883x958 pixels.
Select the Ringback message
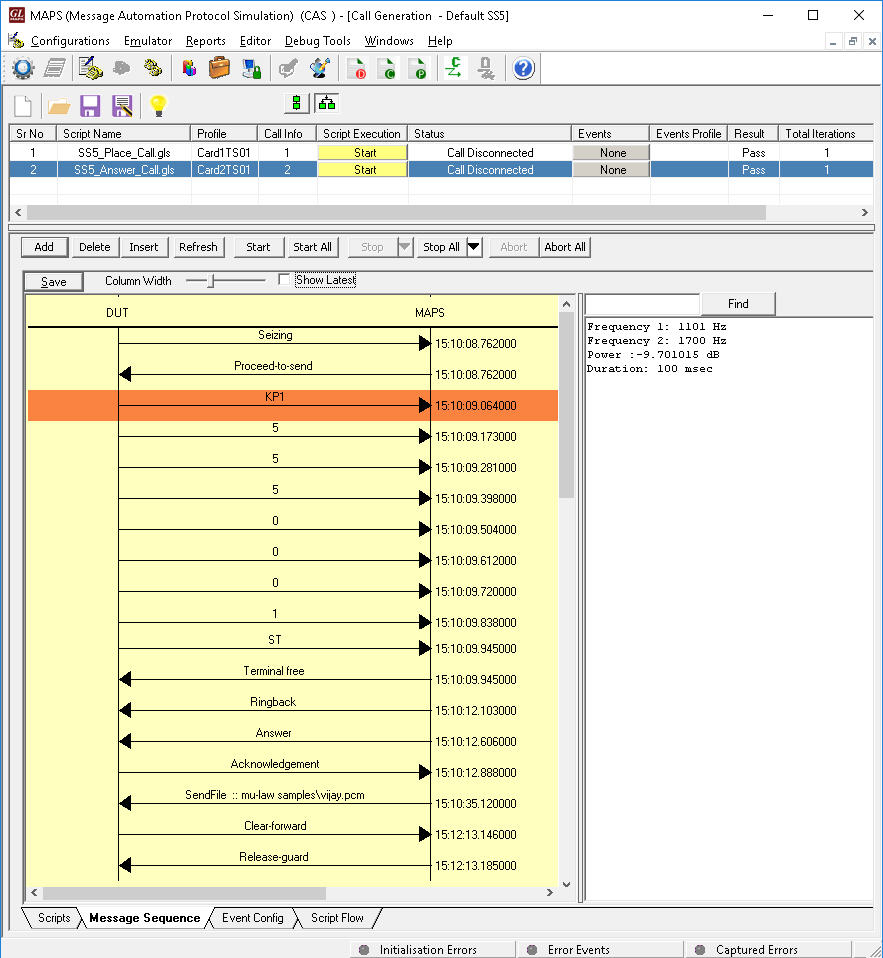[273, 702]
